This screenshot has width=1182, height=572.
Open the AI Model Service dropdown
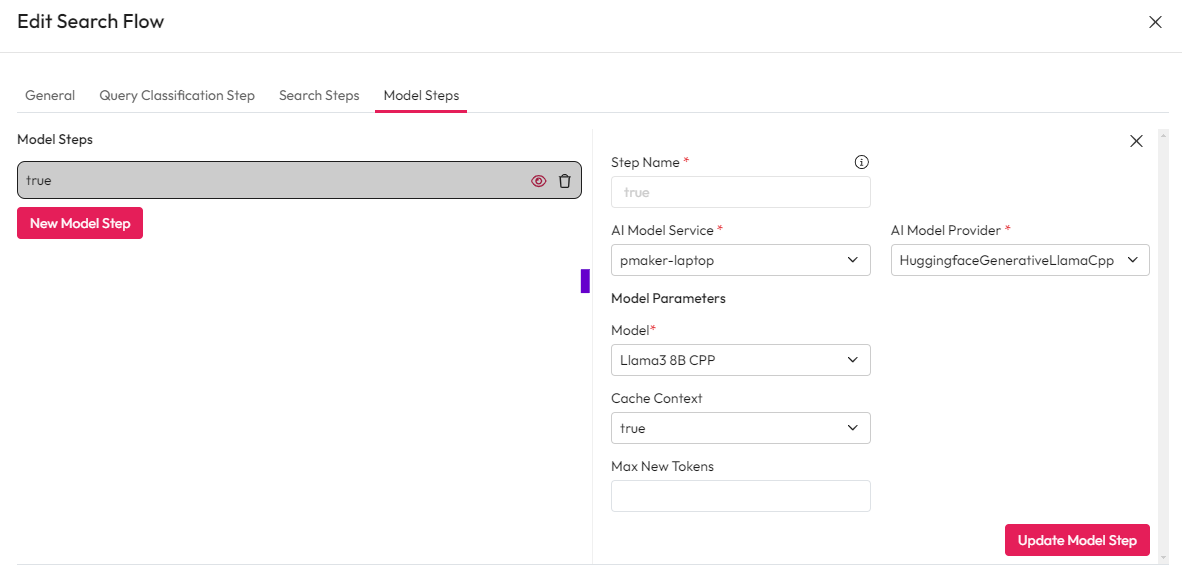pos(740,260)
